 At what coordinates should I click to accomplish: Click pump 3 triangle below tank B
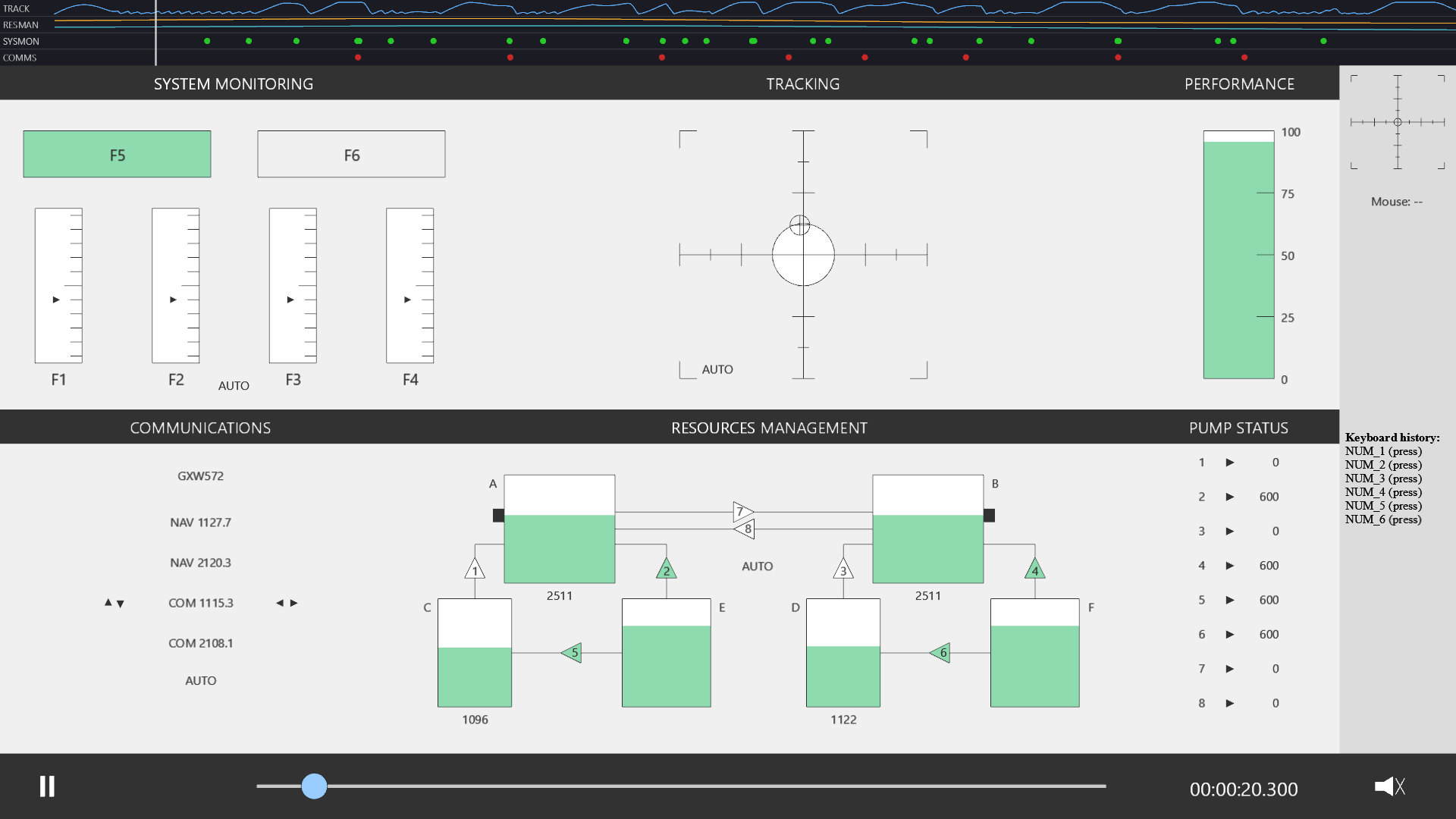click(x=843, y=569)
